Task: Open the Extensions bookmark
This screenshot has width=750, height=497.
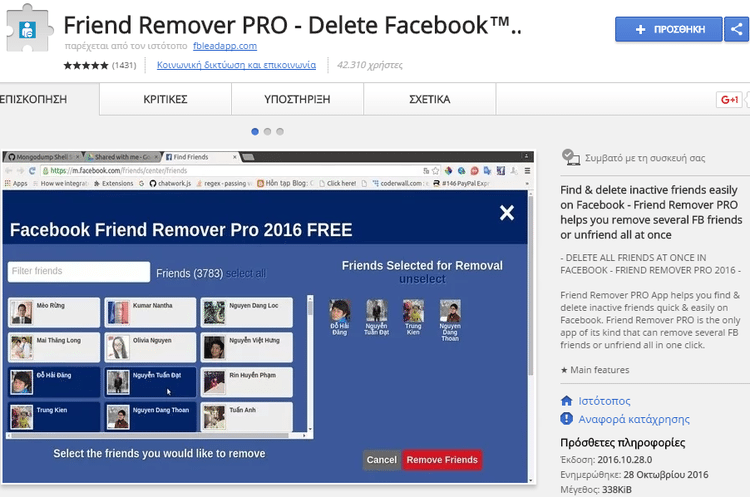Action: tap(113, 183)
